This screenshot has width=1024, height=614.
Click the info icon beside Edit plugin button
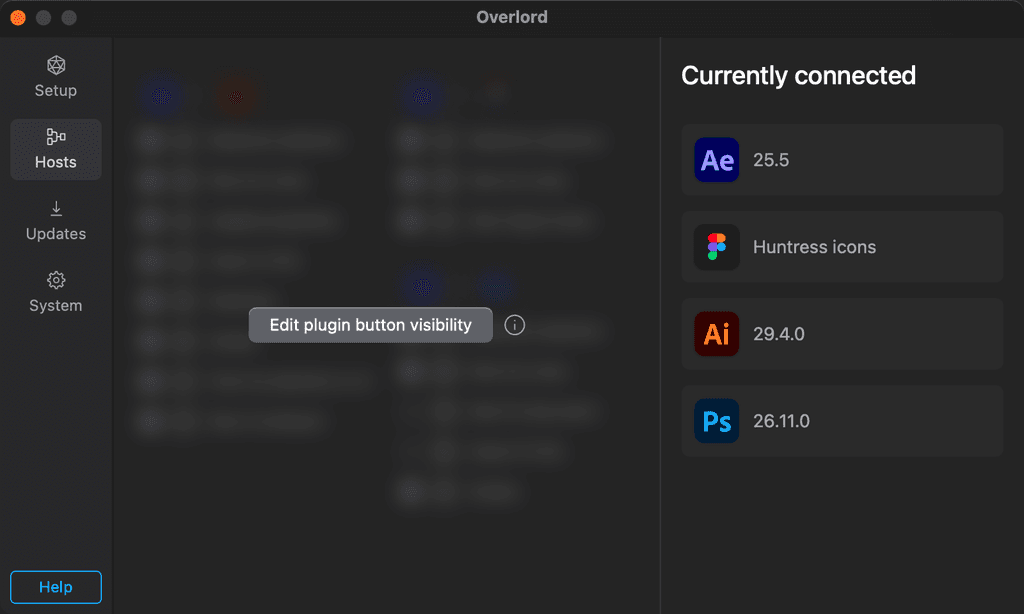[x=515, y=325]
